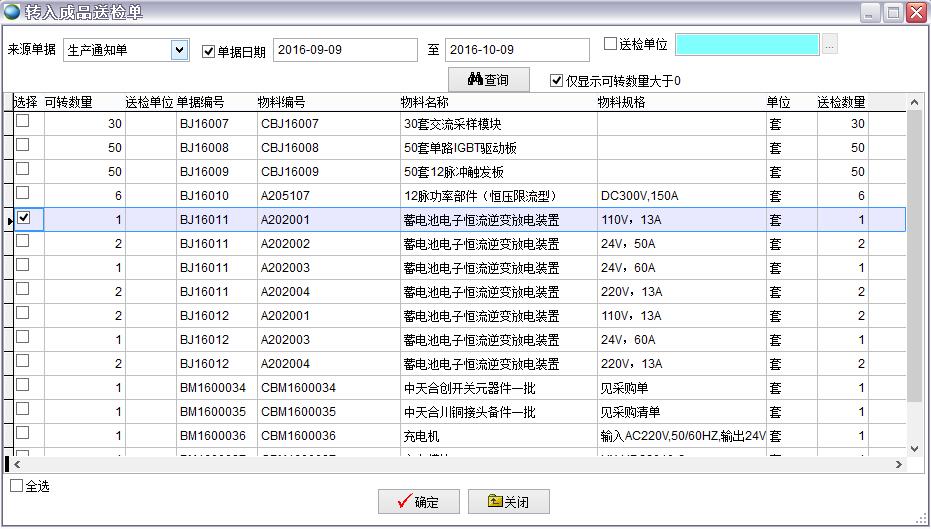
Task: Click vertical scrollbar up arrow
Action: [x=913, y=102]
